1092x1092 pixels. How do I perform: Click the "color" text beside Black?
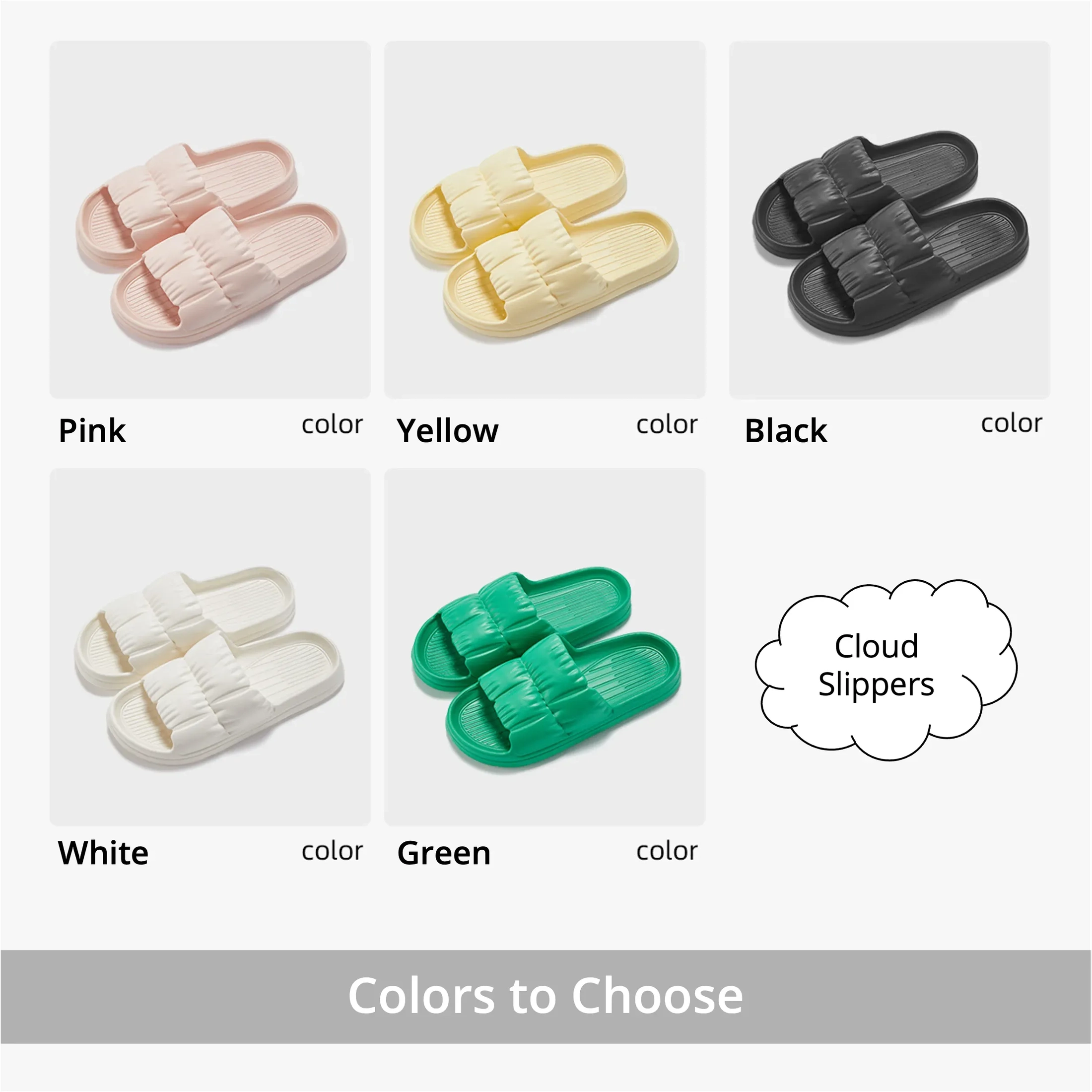(x=1011, y=423)
